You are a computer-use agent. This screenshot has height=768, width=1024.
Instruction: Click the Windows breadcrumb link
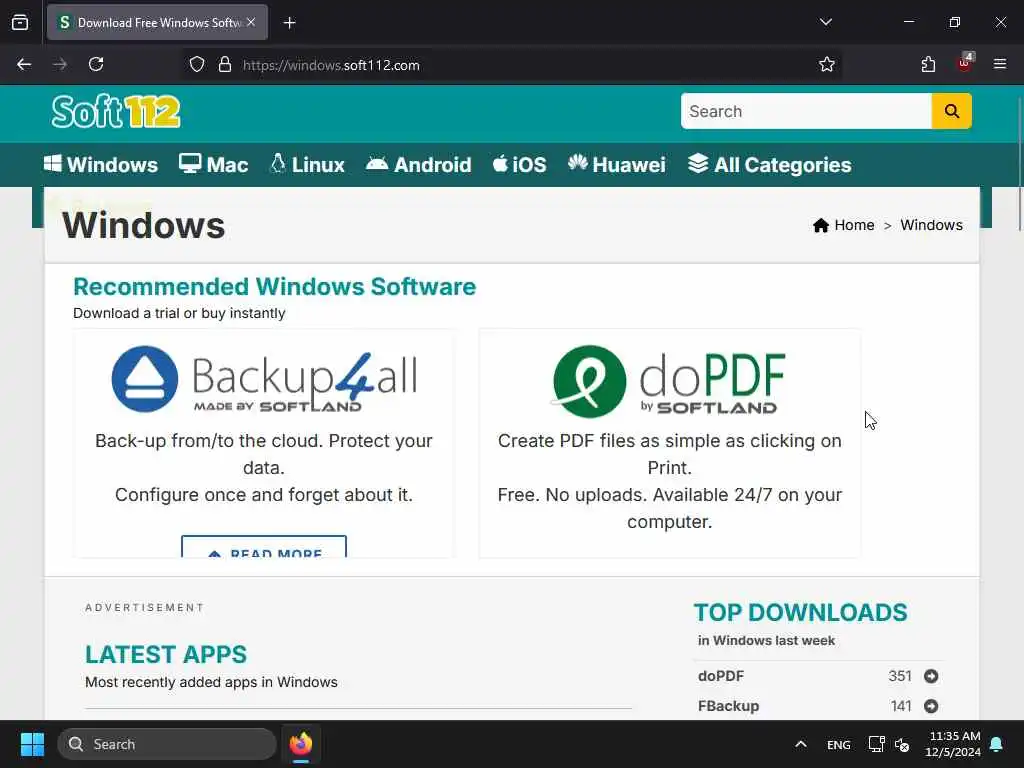[x=931, y=225]
